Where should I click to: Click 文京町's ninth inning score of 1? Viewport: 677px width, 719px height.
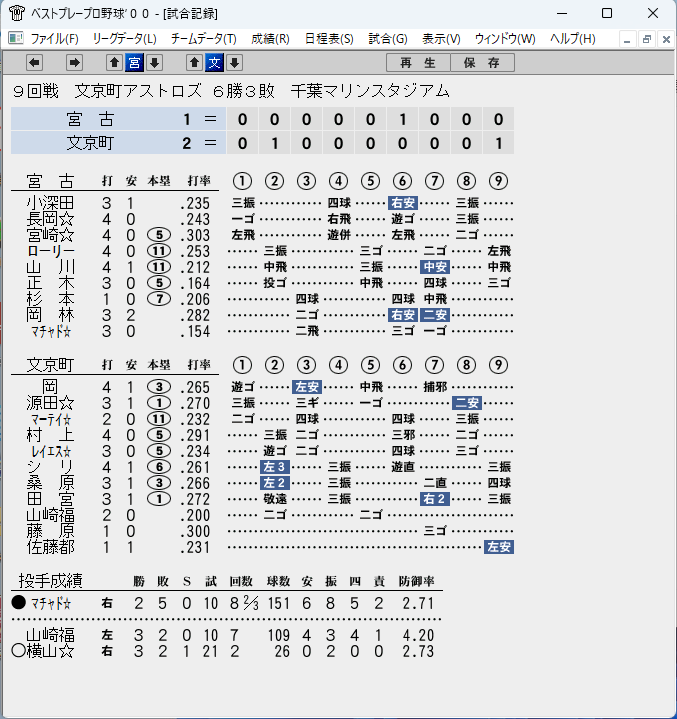click(498, 143)
